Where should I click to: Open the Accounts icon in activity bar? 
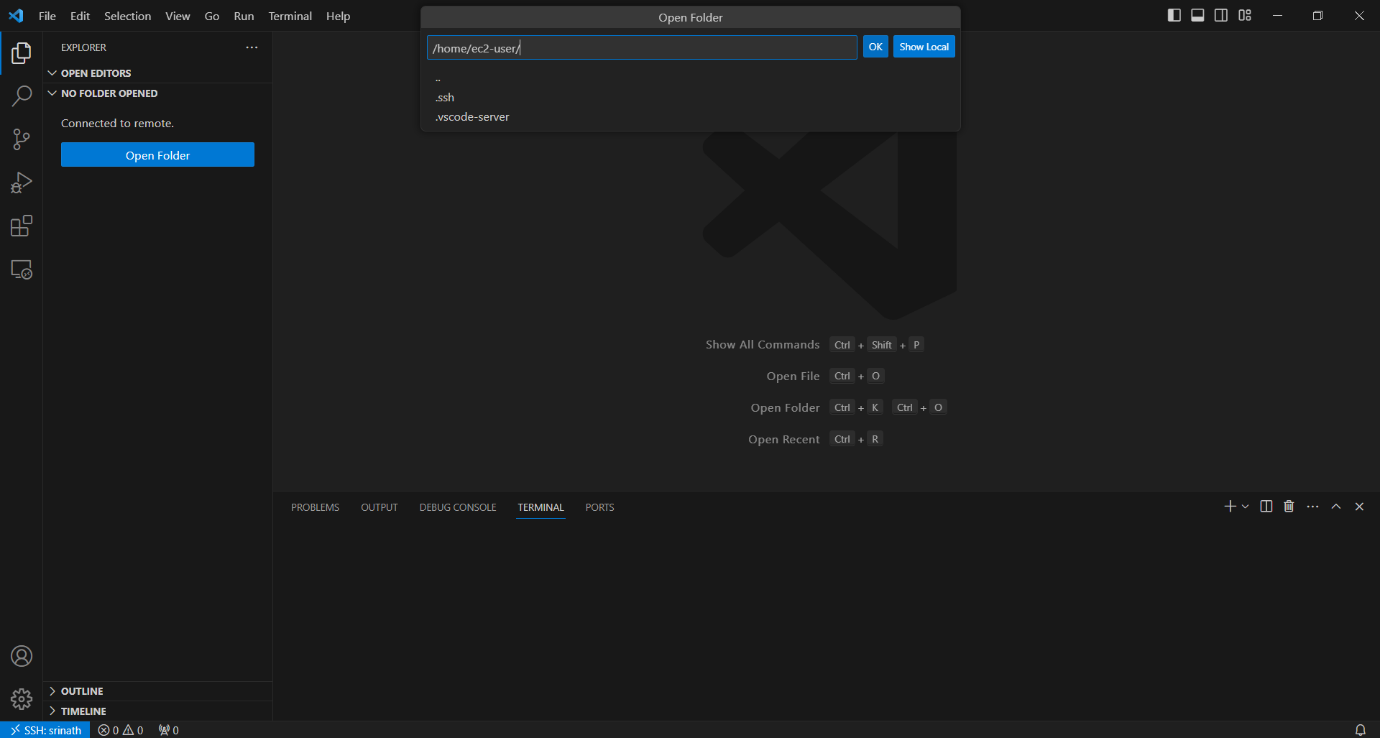point(21,656)
